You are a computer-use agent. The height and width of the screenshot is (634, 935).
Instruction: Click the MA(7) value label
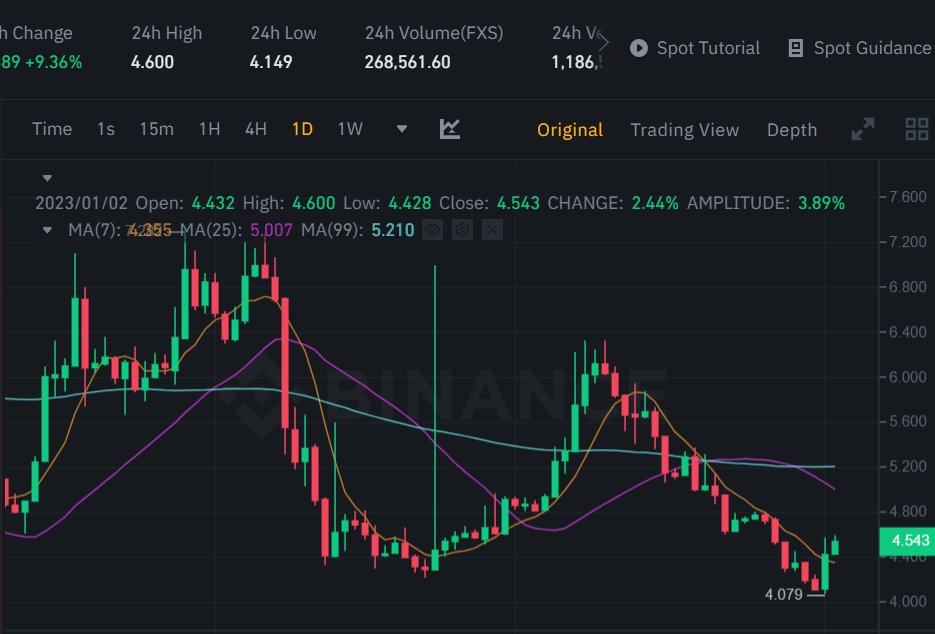149,230
